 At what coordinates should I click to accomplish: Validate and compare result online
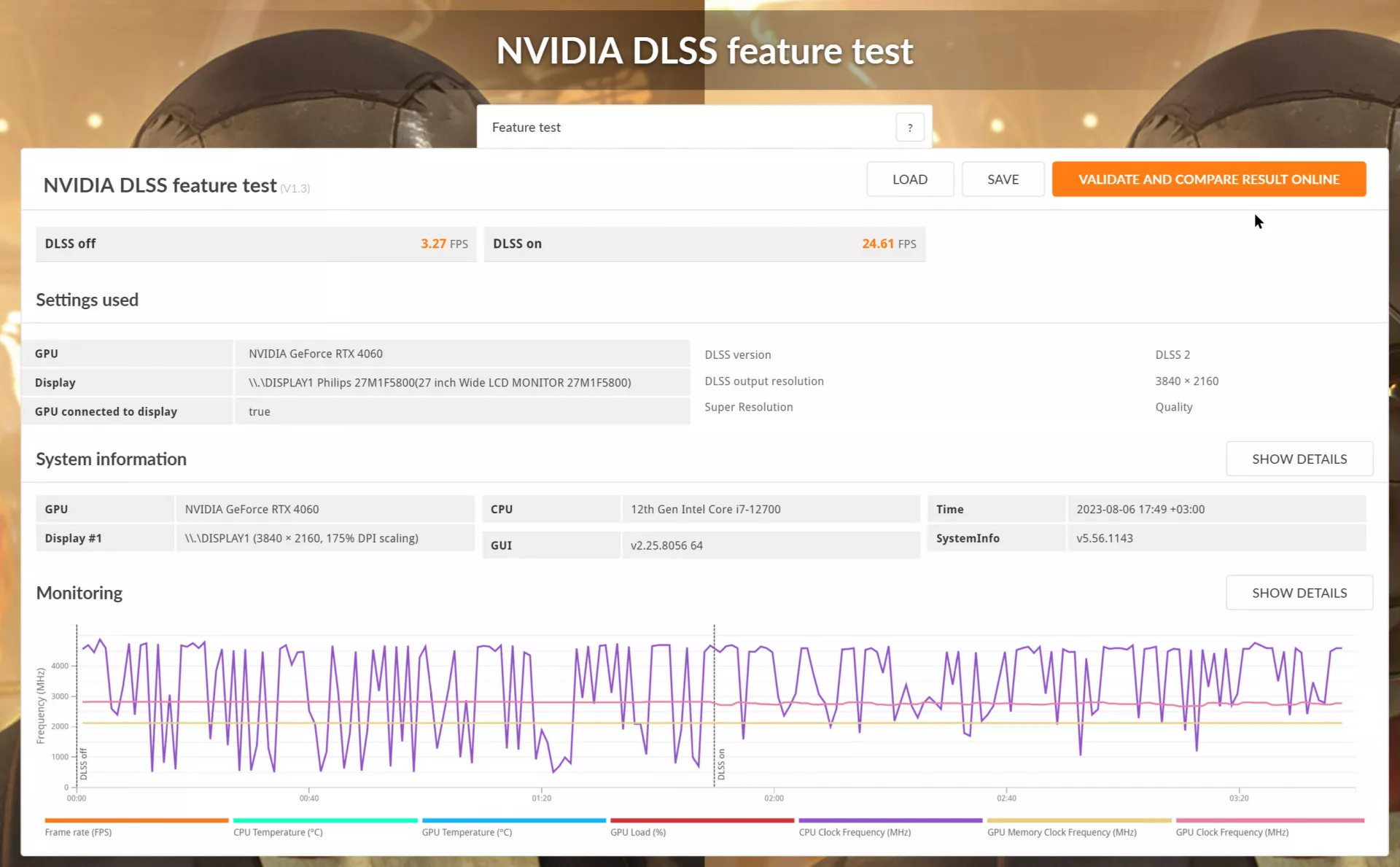tap(1209, 179)
